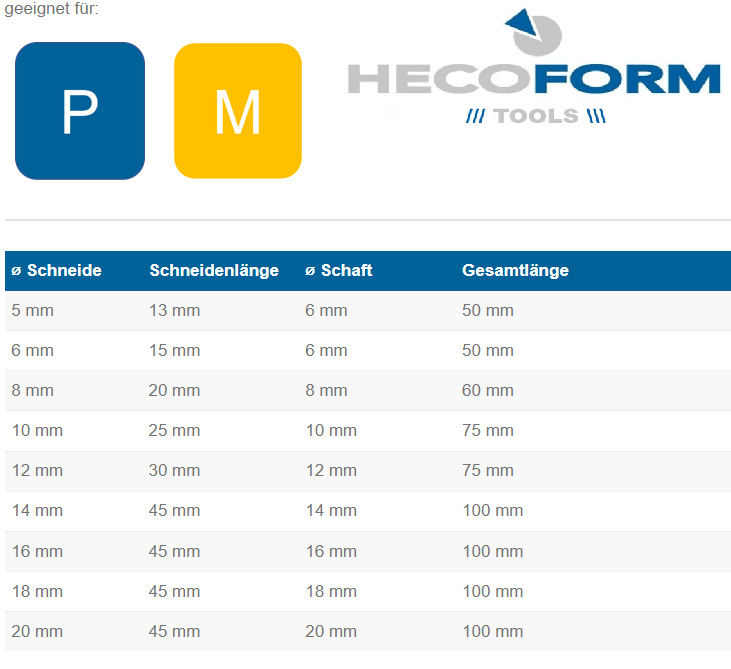The width and height of the screenshot is (731, 669).
Task: Select the 60 mm Gesamtlänge cell
Action: click(487, 391)
